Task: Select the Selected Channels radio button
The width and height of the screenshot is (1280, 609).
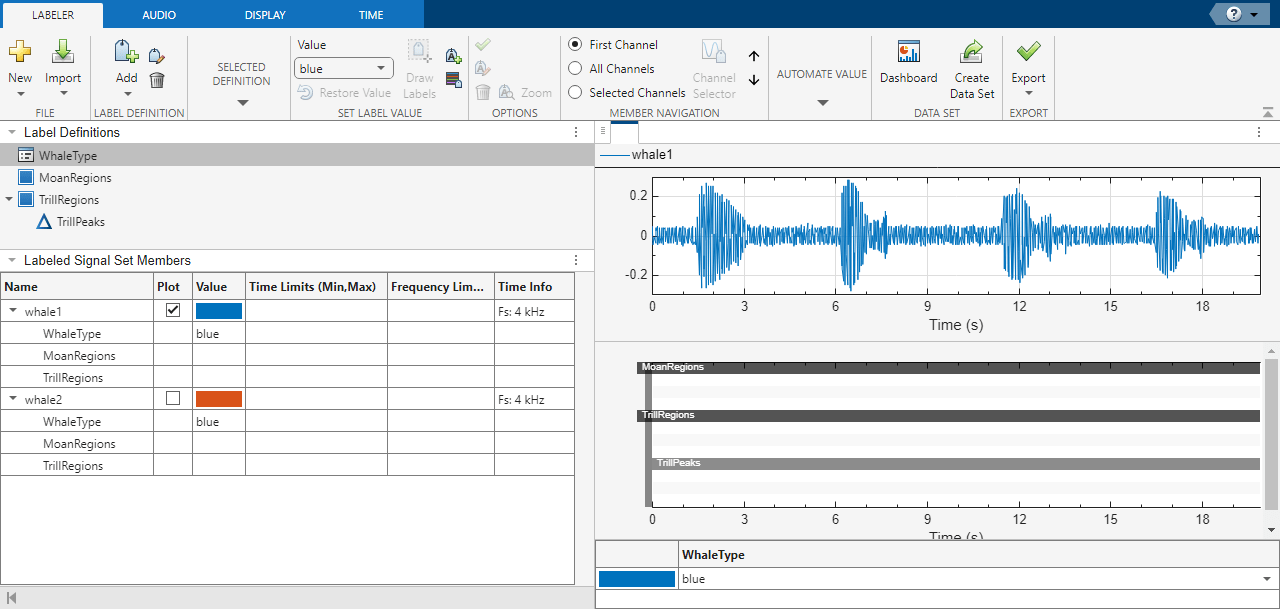Action: click(x=575, y=93)
